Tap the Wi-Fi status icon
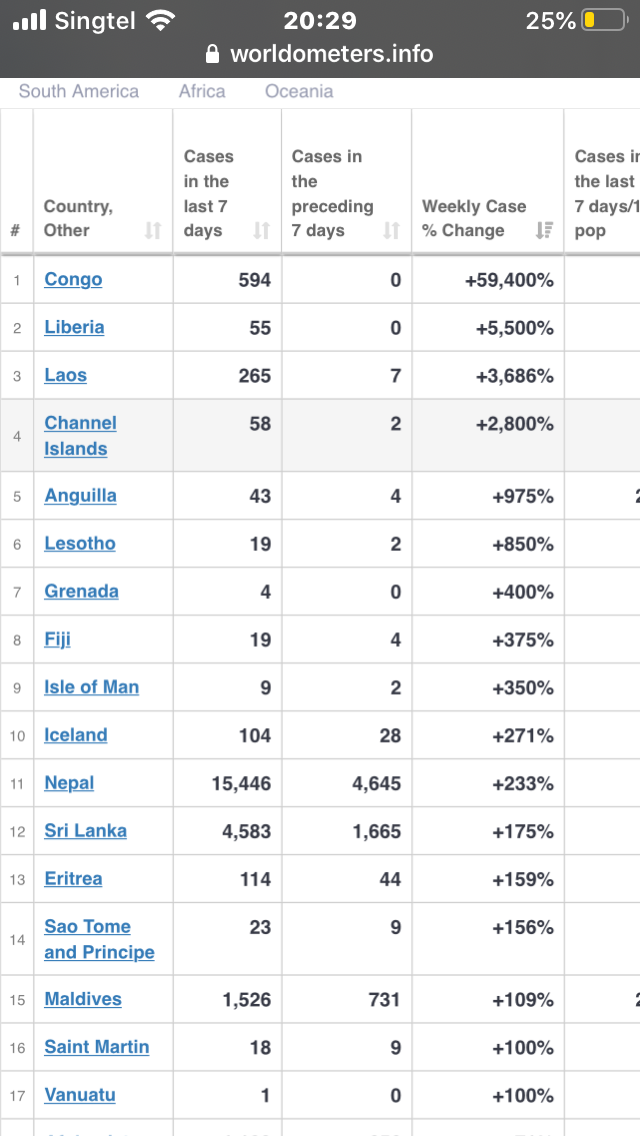The height and width of the screenshot is (1136, 640). (x=159, y=20)
